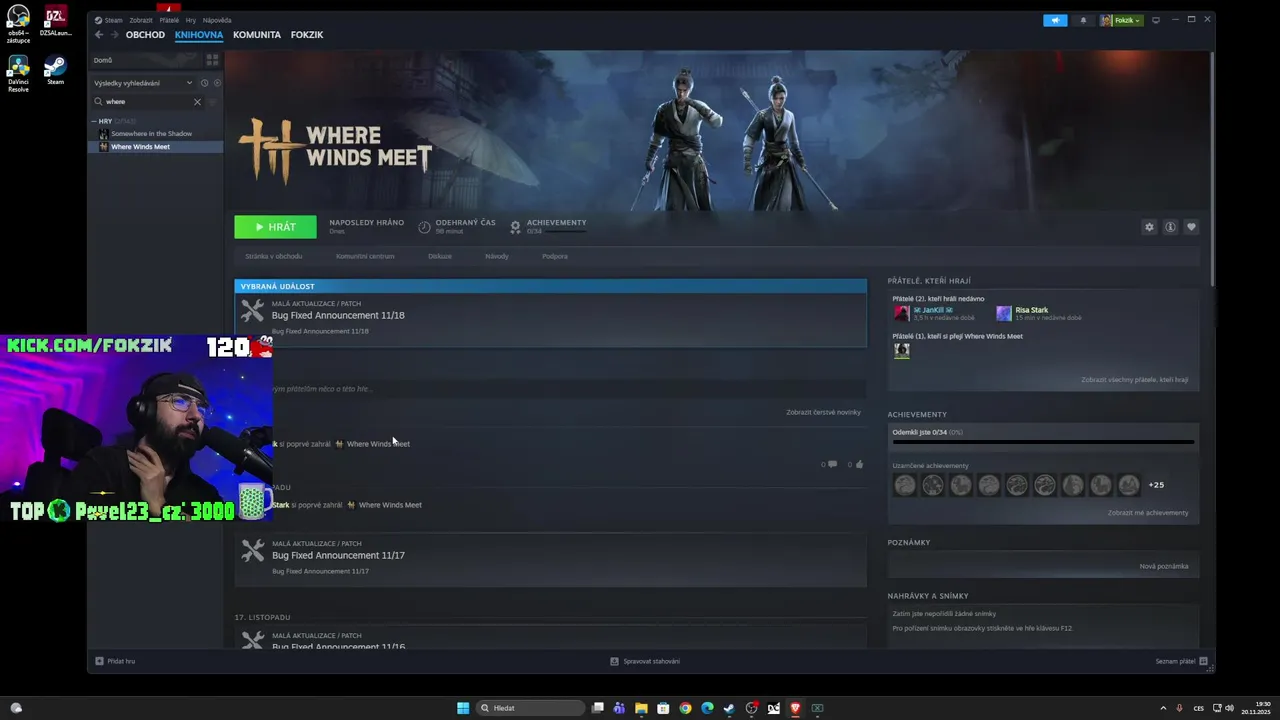Like the first activity post thumbs-up
The image size is (1280, 720).
859,464
